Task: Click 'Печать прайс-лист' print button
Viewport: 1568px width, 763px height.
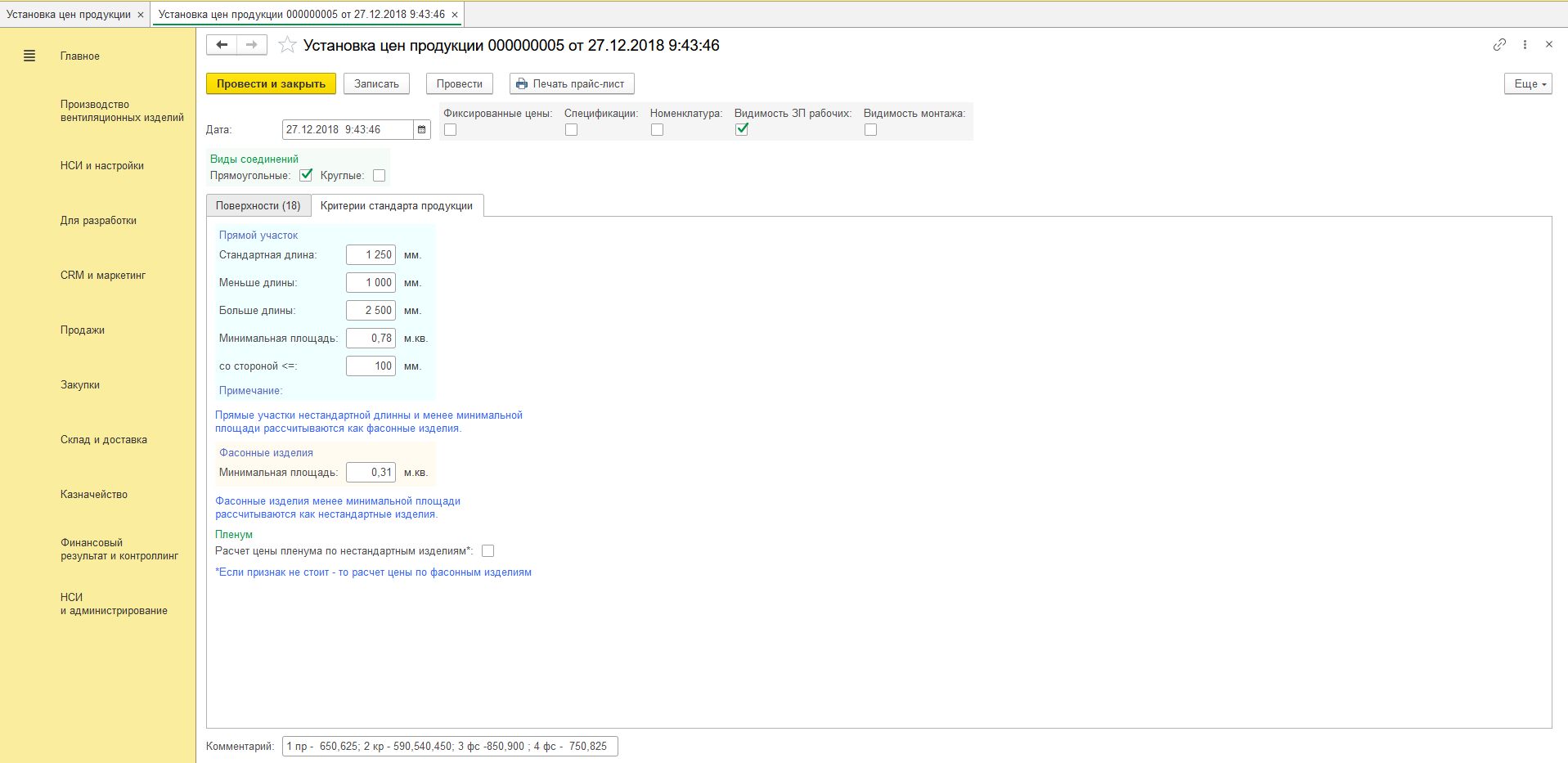Action: click(571, 84)
